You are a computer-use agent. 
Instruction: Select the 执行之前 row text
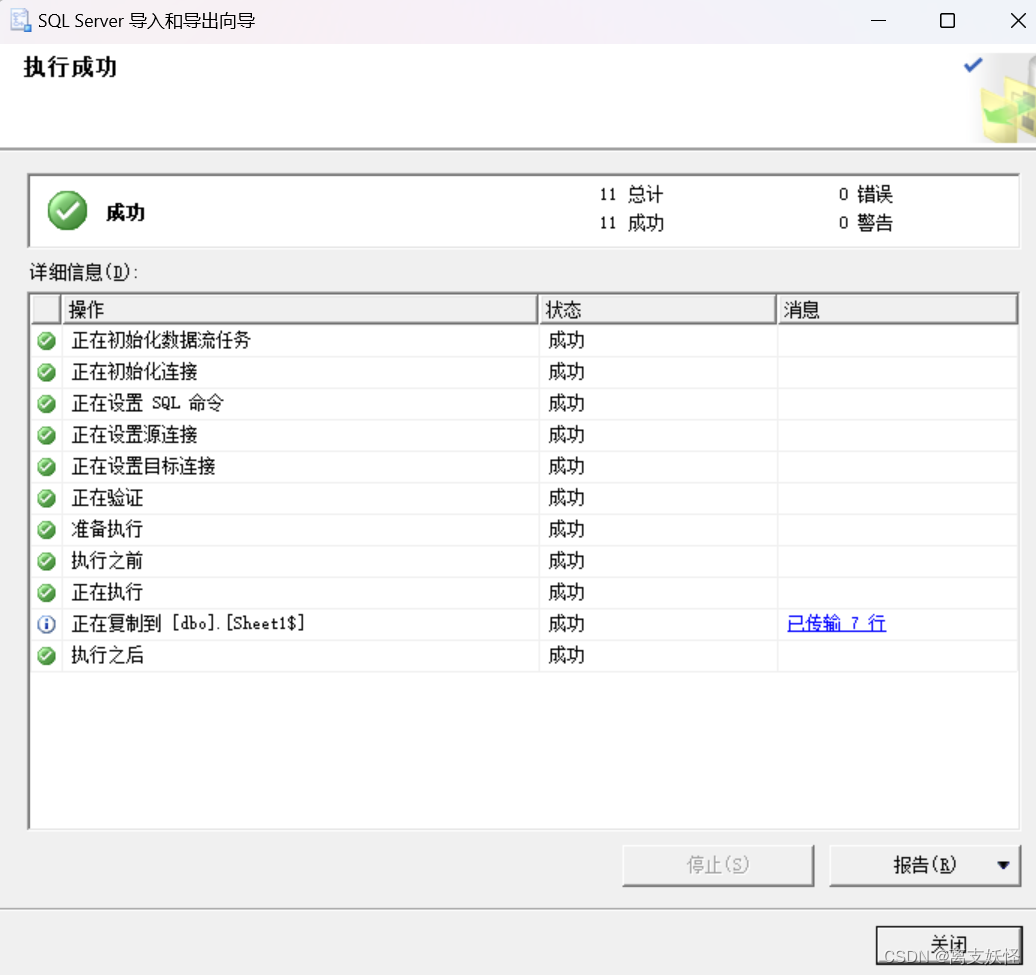coord(107,561)
